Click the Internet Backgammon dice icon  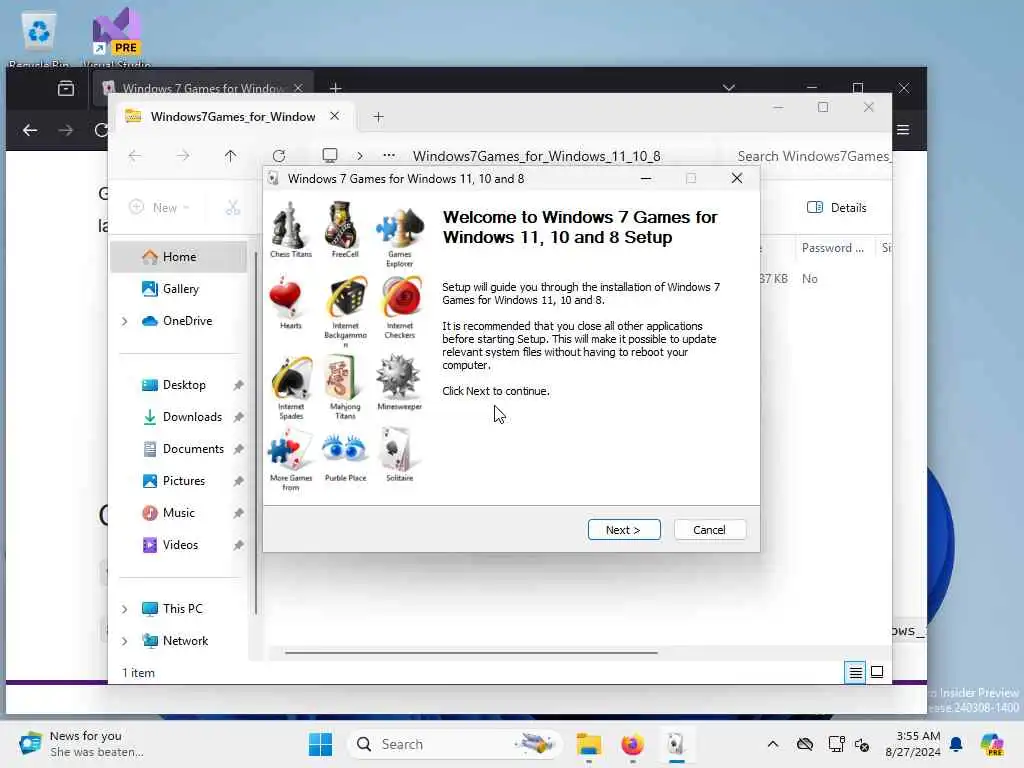(x=346, y=298)
